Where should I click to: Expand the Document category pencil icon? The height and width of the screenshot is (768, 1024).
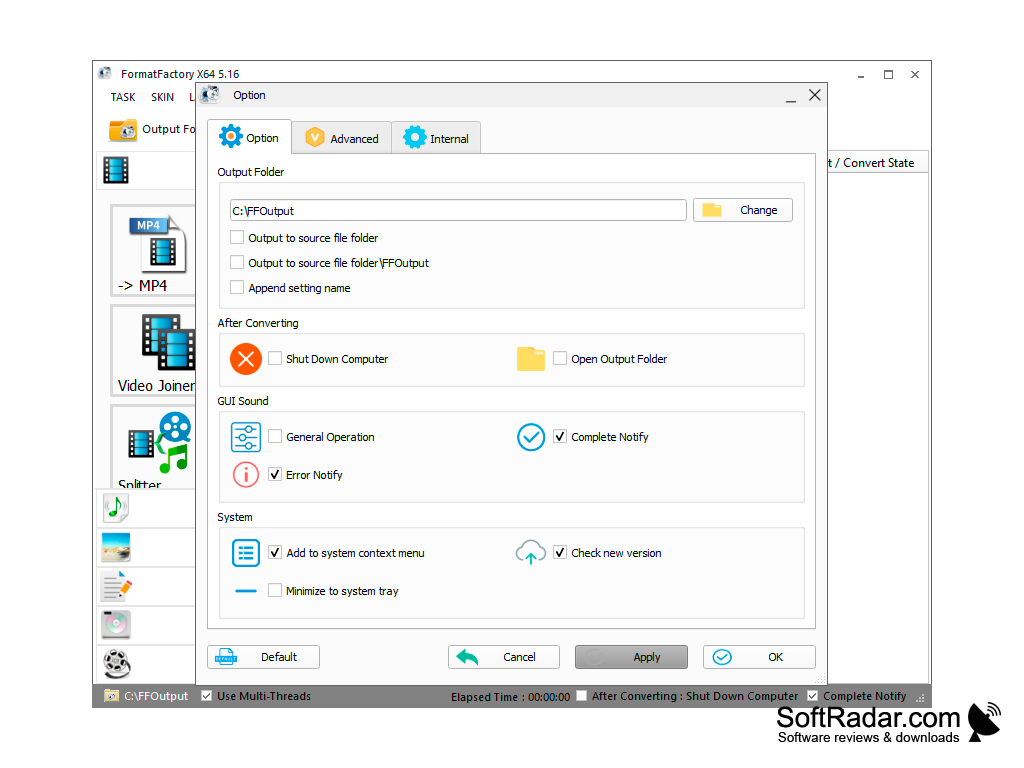point(116,586)
